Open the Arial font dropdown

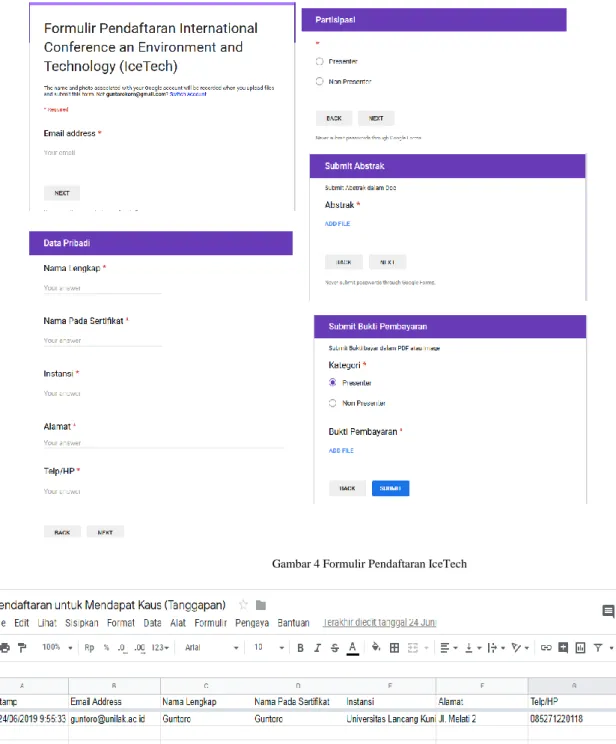click(x=211, y=648)
